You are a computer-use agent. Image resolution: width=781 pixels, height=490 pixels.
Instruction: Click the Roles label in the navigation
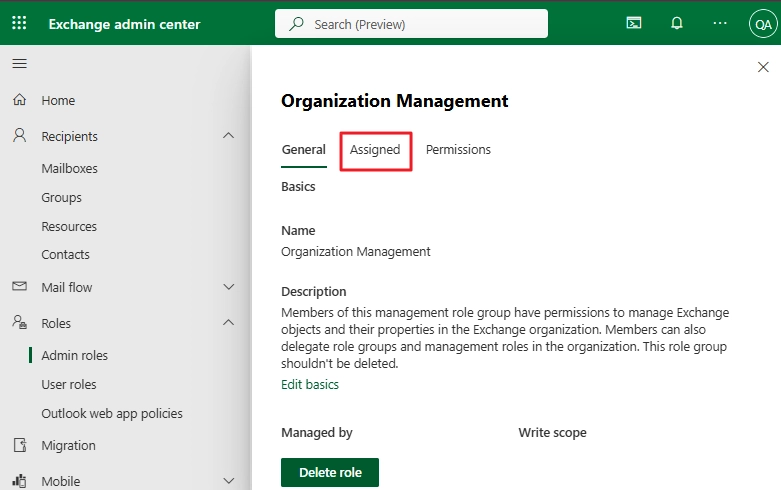click(x=56, y=324)
